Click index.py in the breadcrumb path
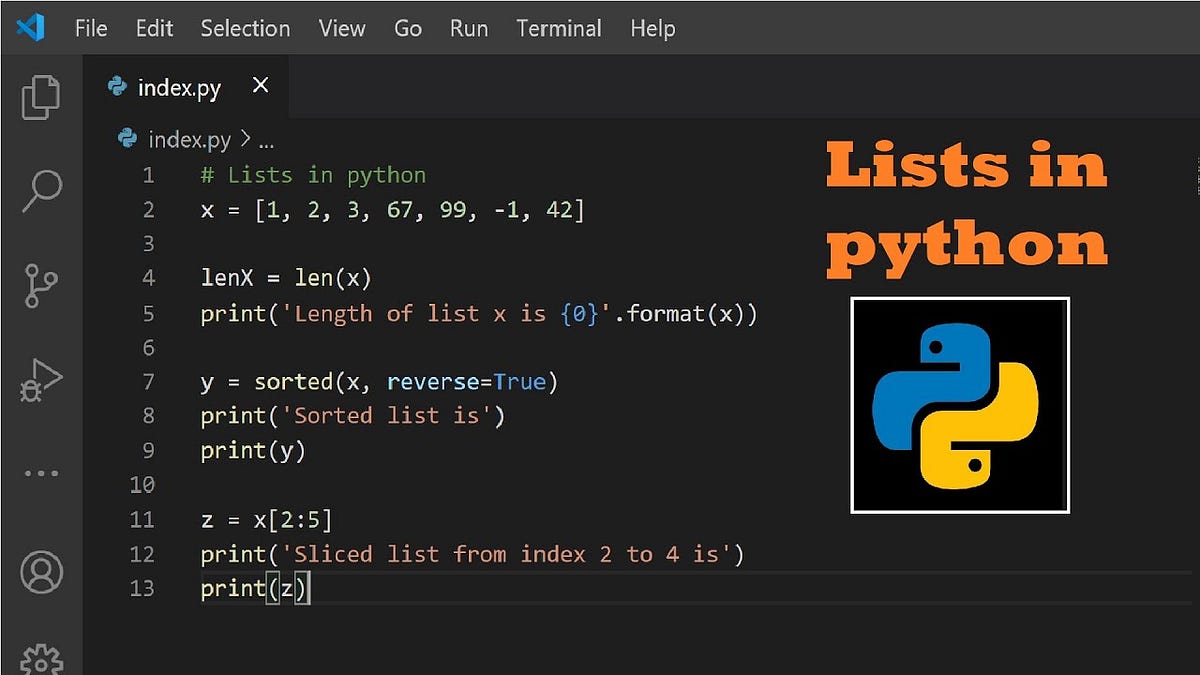Viewport: 1200px width, 675px height. click(189, 139)
